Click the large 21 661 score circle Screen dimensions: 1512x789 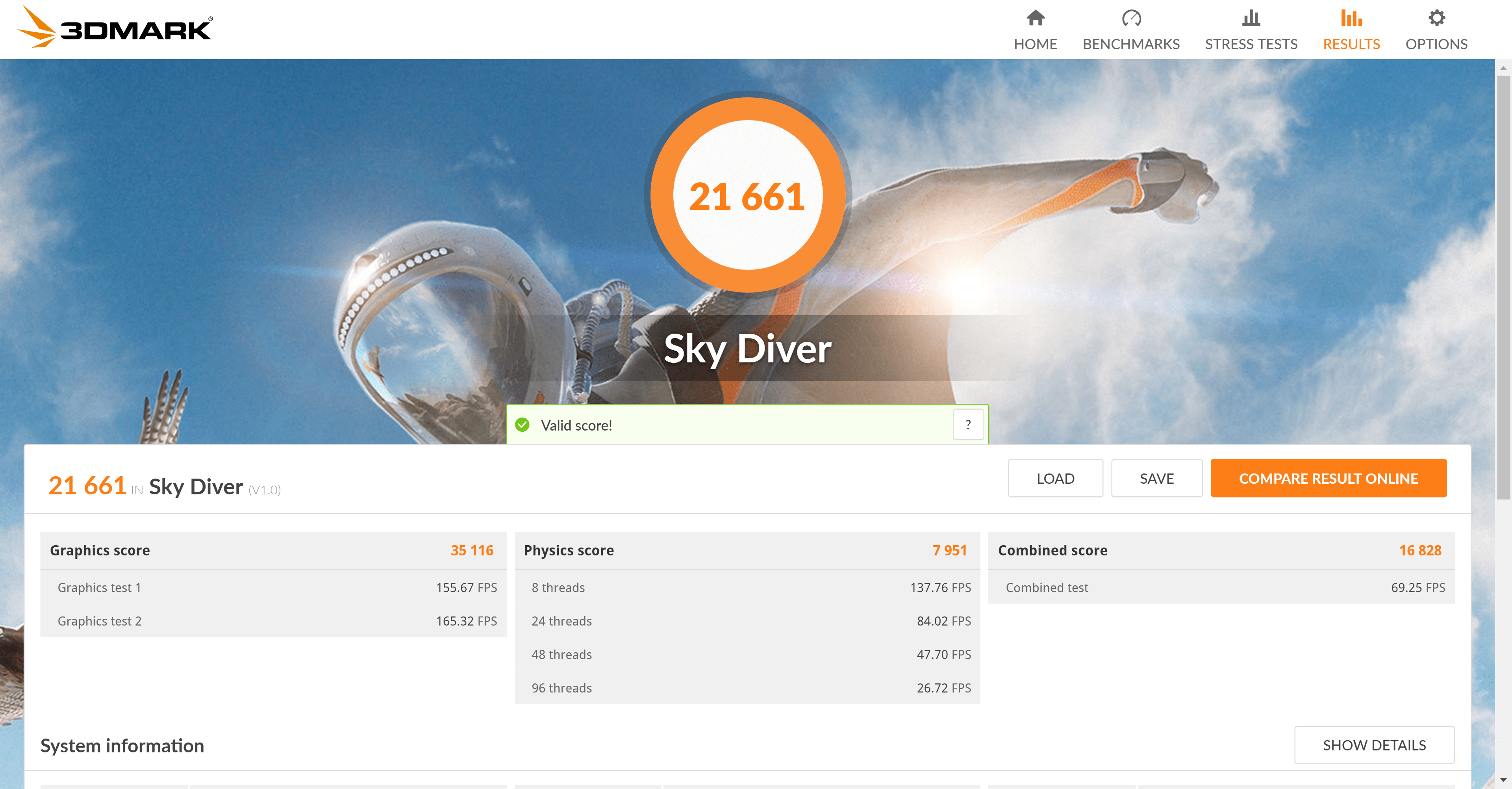[747, 195]
